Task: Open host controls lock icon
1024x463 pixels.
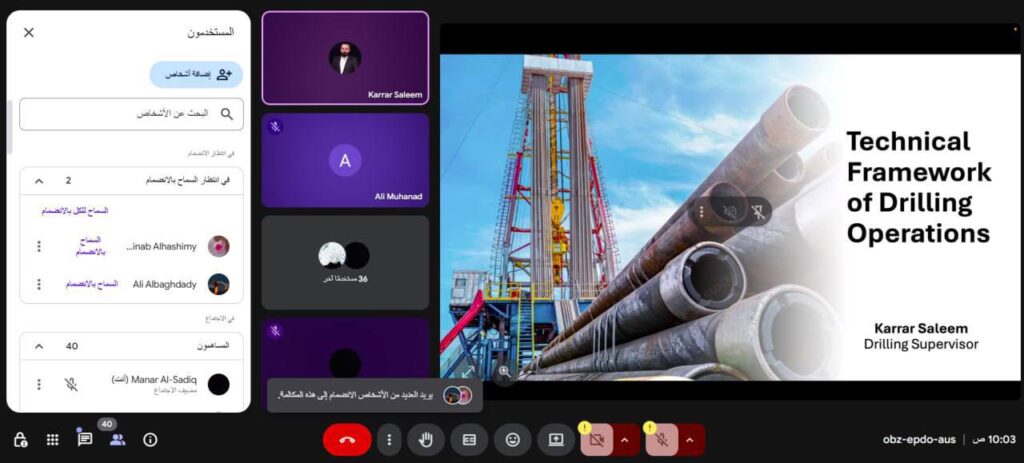Action: (20, 439)
